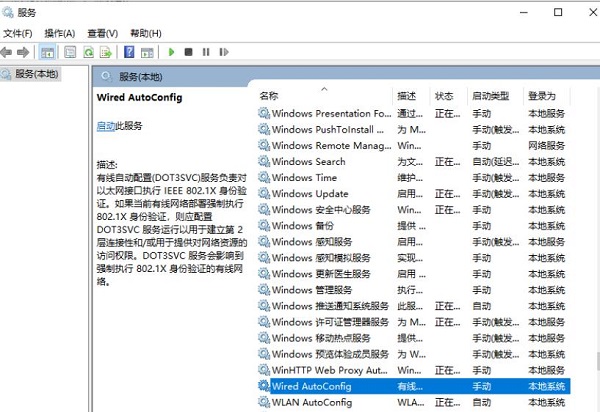Select 服务(本地) in the left tree
Screen dimensions: 600x412
[x=35, y=75]
